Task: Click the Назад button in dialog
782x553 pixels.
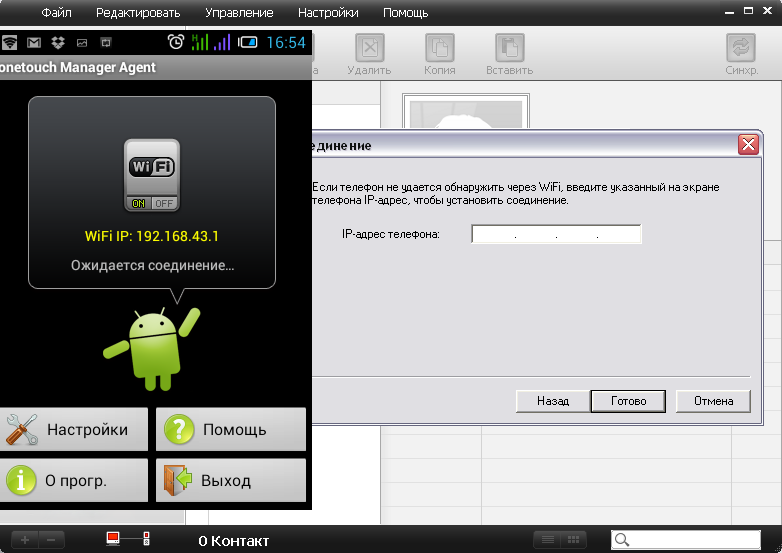Action: click(553, 401)
